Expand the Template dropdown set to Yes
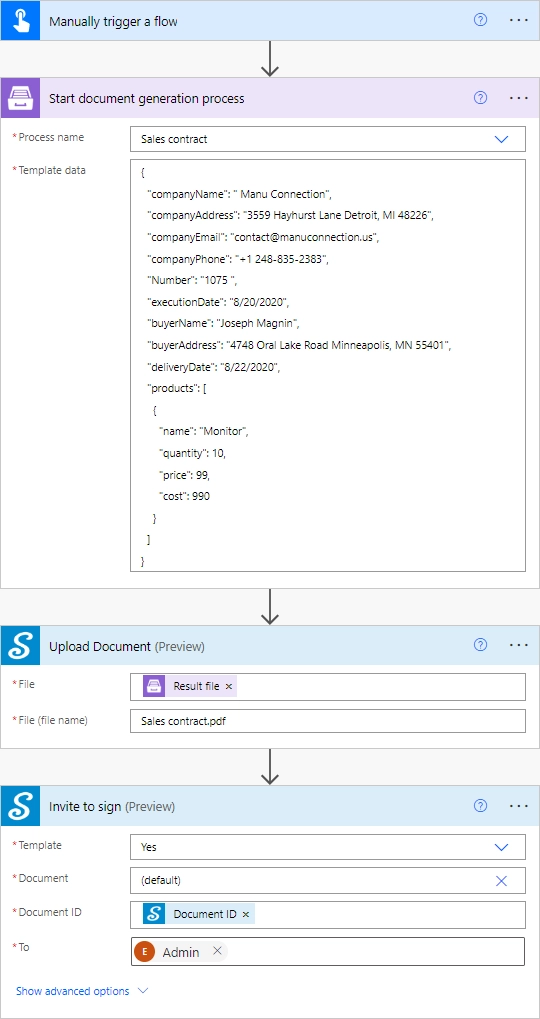 [501, 847]
